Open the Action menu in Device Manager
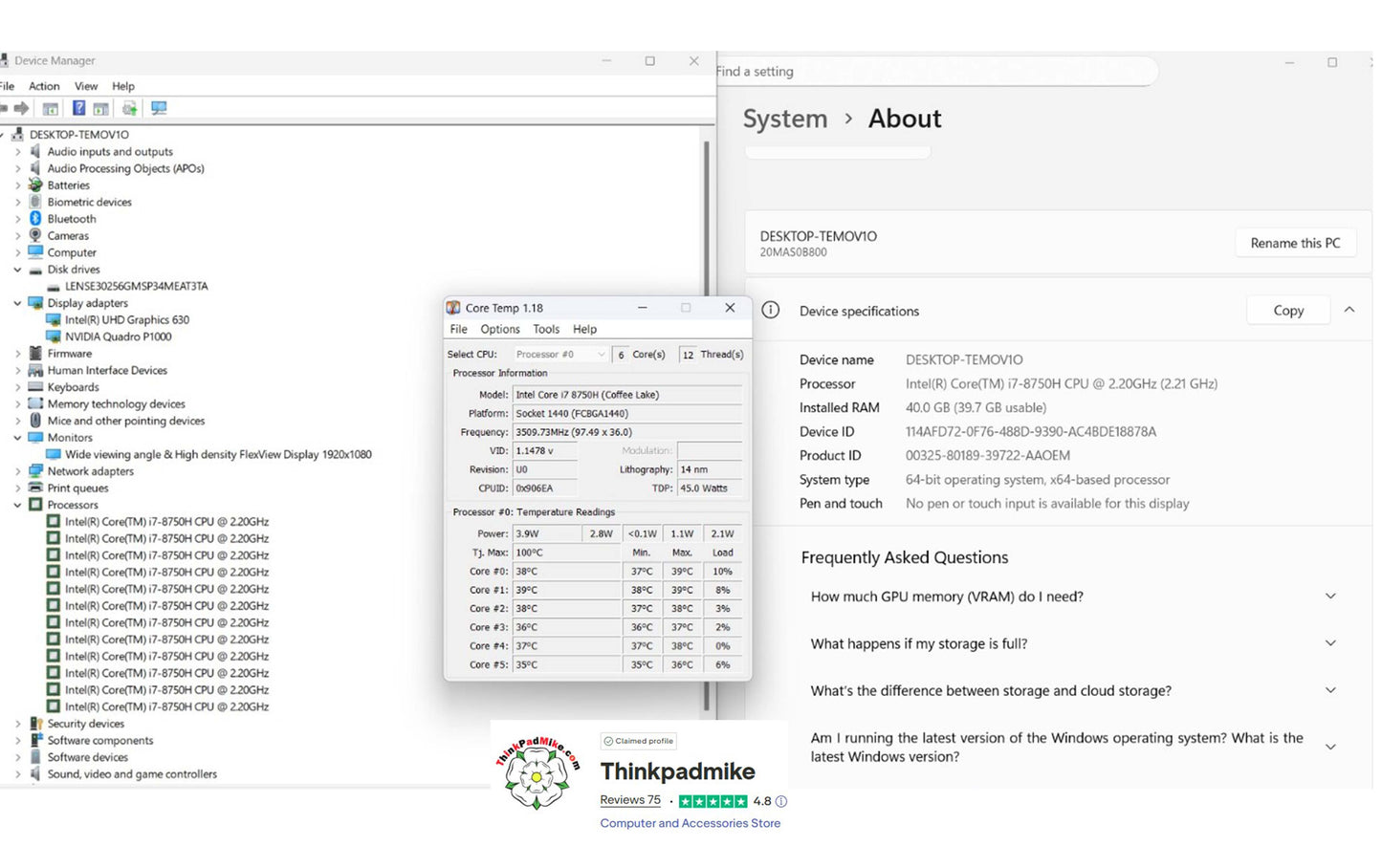This screenshot has height=868, width=1382. pos(44,86)
